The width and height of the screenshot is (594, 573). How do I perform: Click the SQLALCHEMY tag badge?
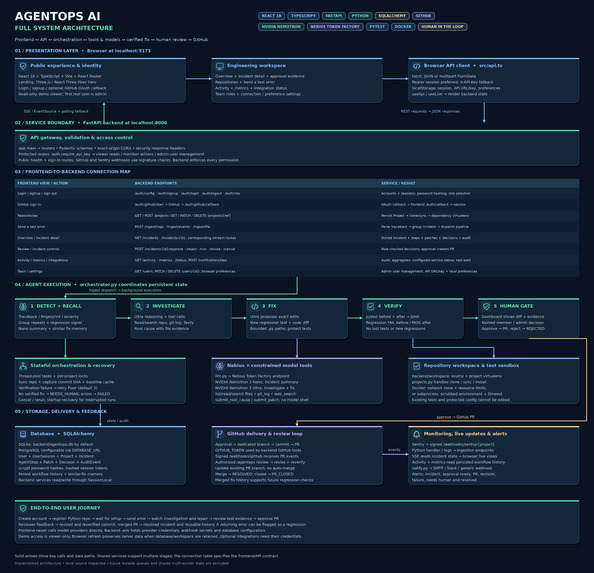(392, 16)
